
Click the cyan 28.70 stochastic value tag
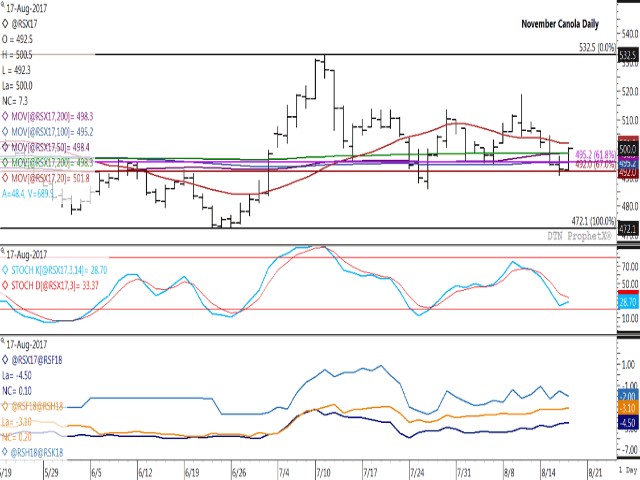pyautogui.click(x=628, y=302)
